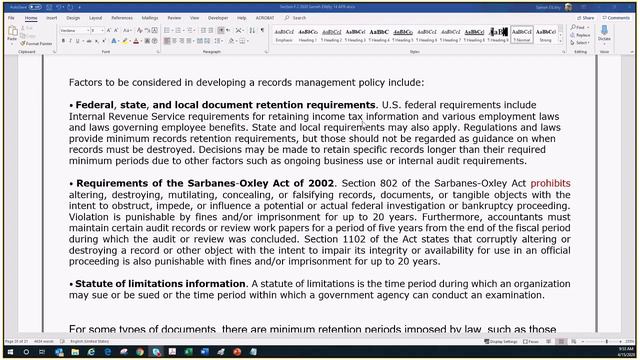Apply the Strong style
The image size is (640, 360).
[546, 35]
